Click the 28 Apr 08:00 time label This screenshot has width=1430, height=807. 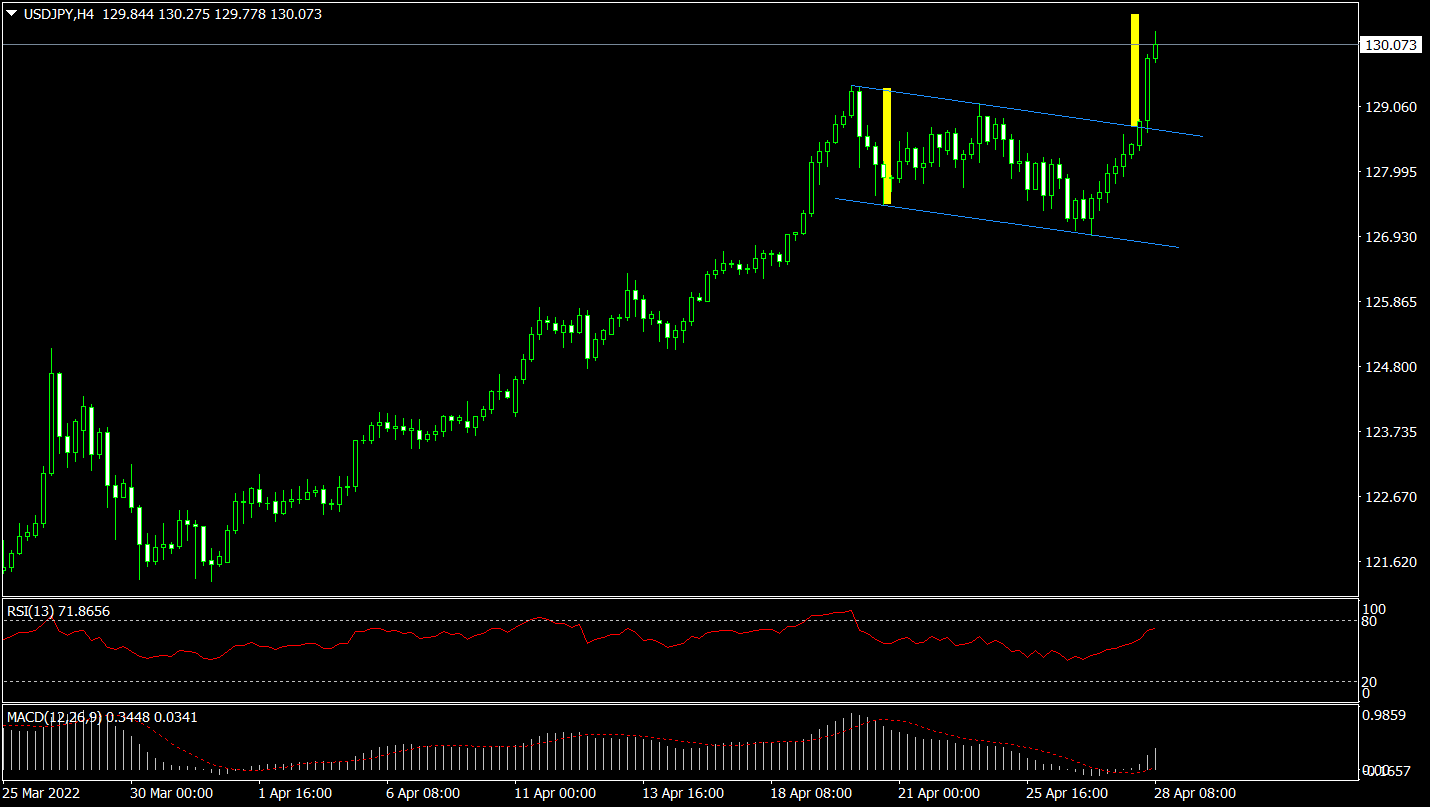tap(1195, 793)
